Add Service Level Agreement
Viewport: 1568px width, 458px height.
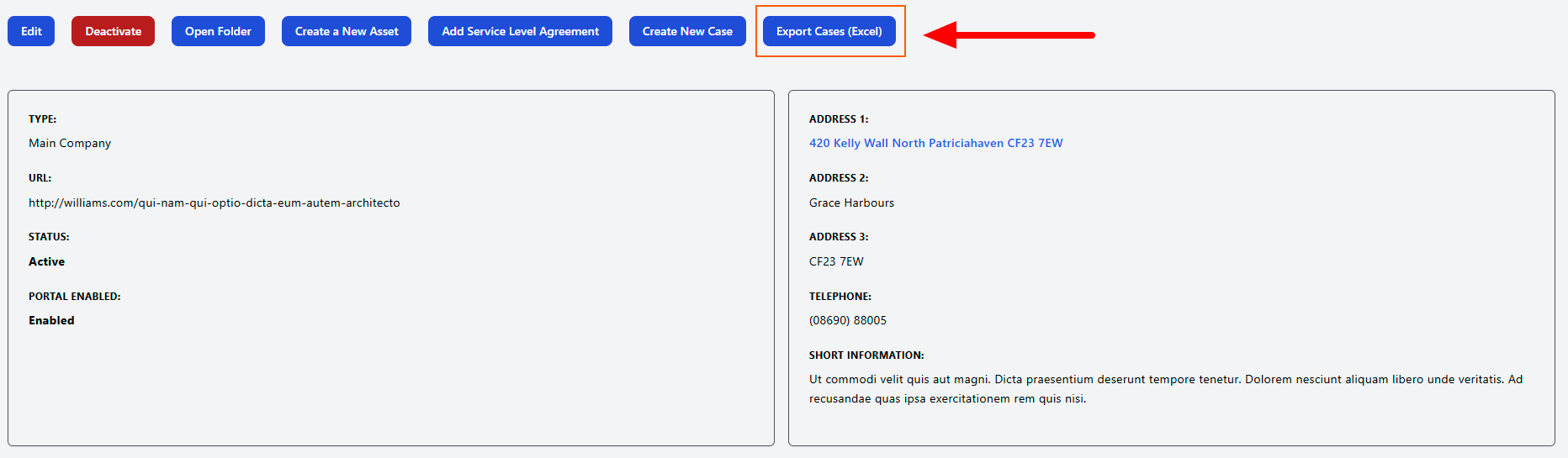tap(520, 31)
